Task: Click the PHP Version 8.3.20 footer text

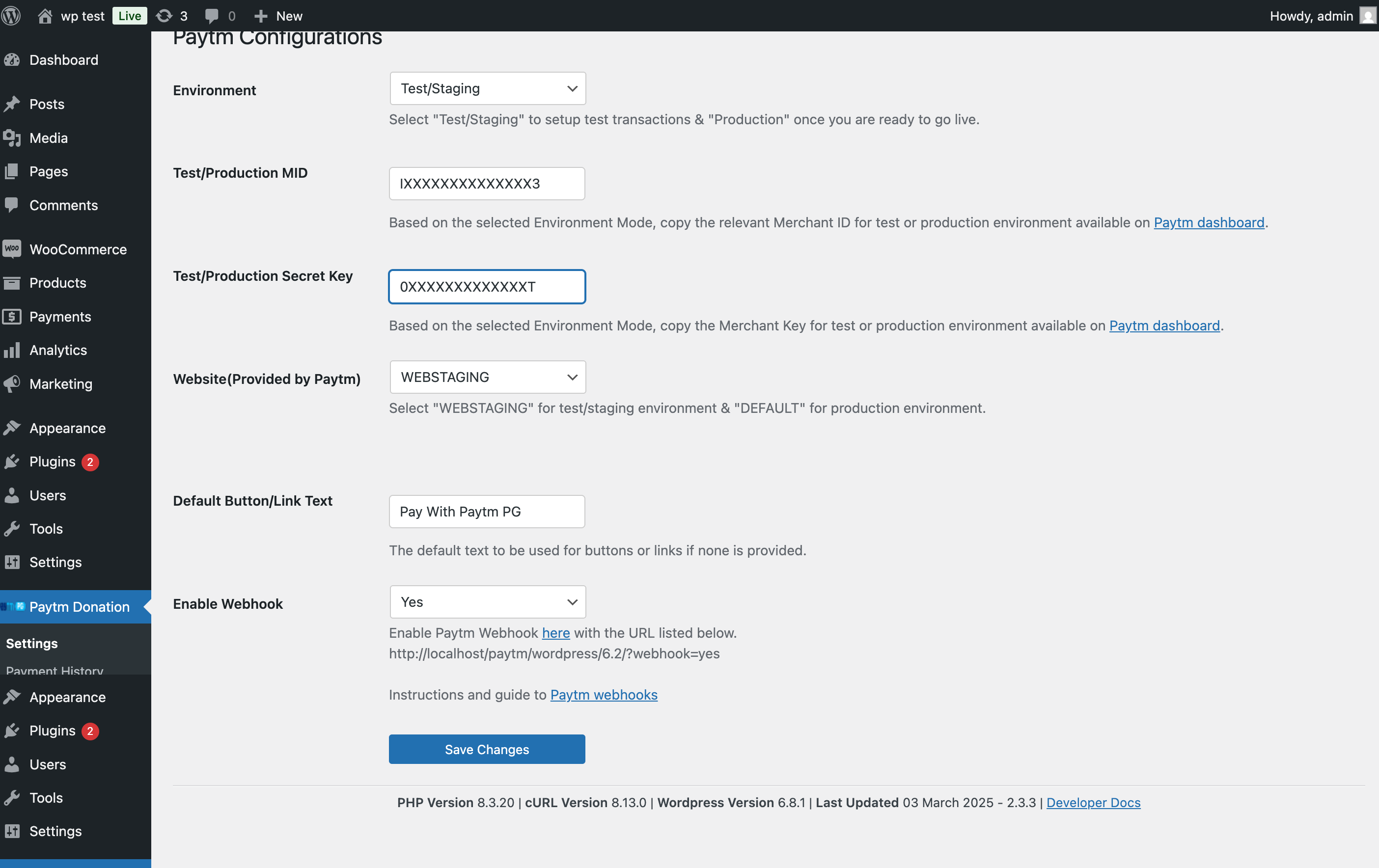Action: [456, 802]
